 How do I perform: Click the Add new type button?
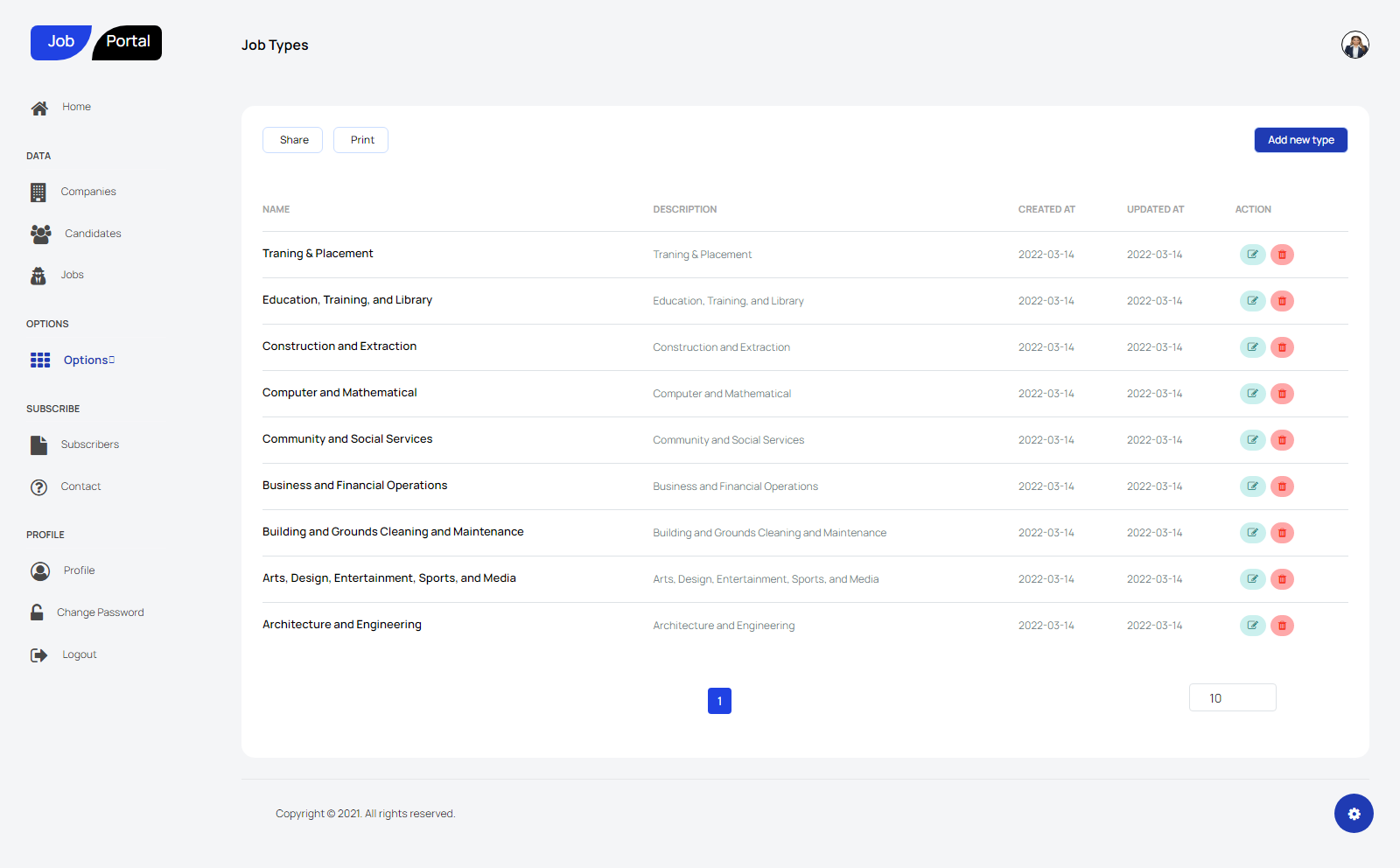point(1300,140)
